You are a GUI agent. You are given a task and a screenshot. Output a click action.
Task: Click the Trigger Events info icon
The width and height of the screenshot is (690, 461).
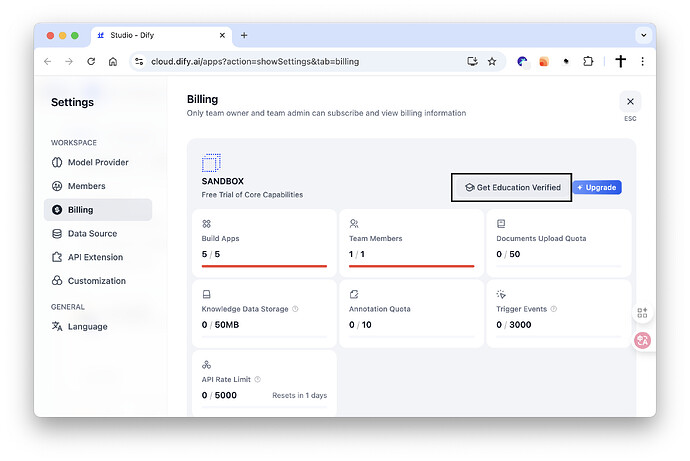click(x=553, y=309)
